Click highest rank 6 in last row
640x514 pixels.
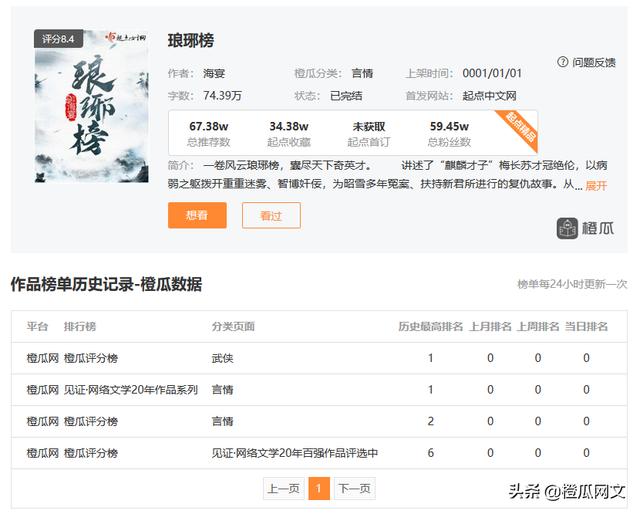point(431,453)
